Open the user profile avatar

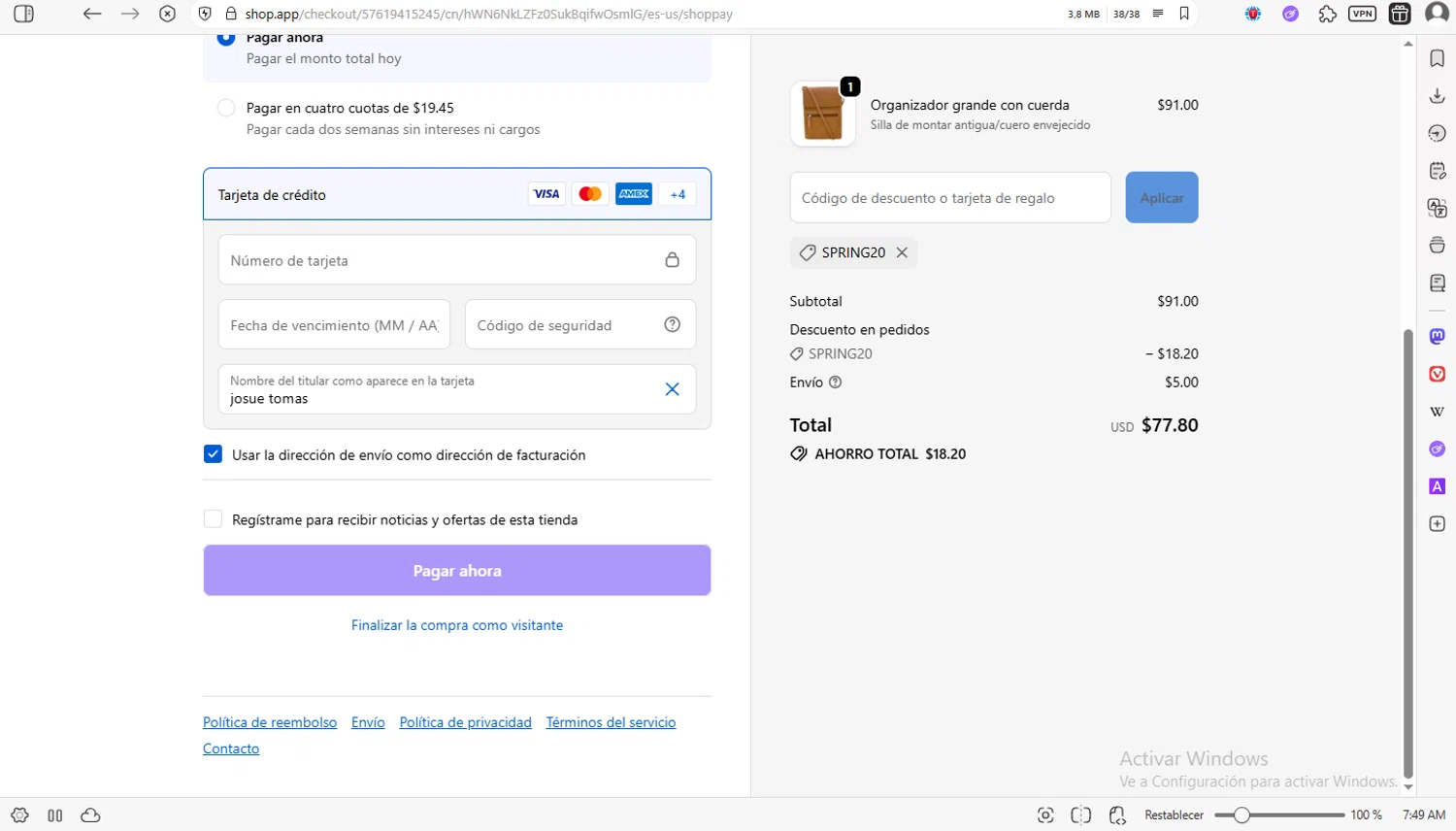tap(1437, 14)
